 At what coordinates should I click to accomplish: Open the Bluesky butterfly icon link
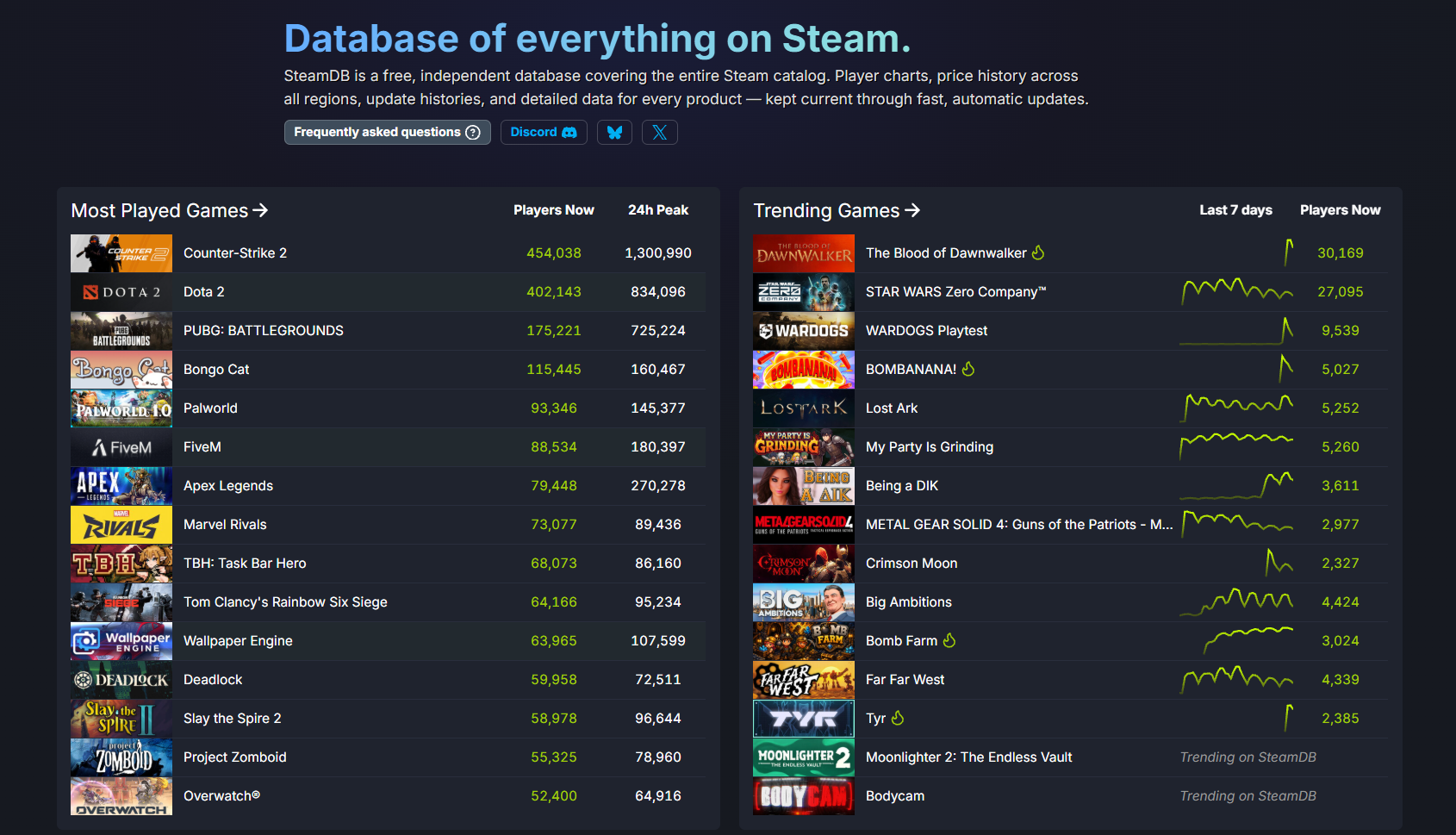(614, 132)
